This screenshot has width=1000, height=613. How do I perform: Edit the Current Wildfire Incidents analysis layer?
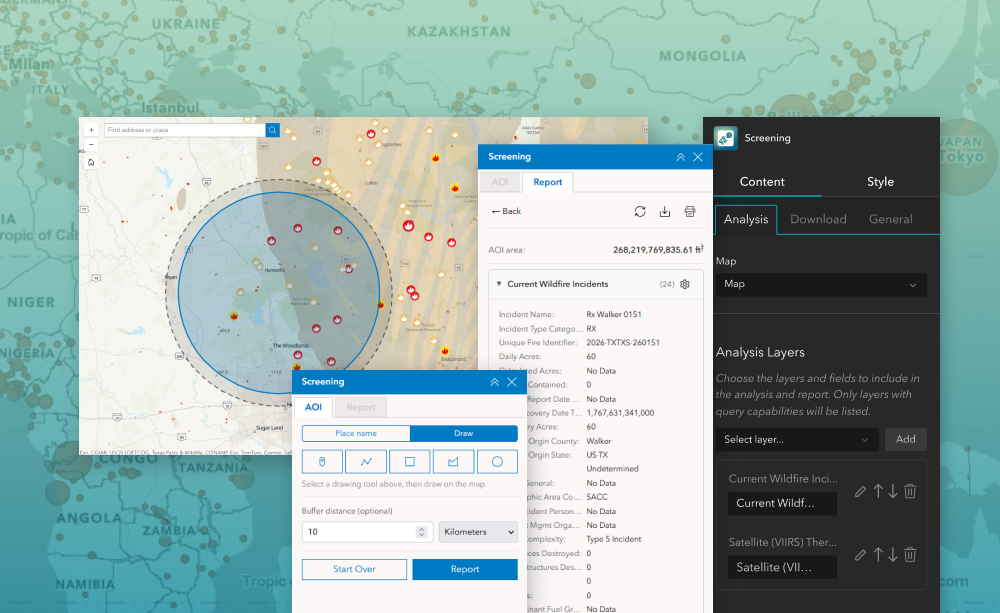860,491
